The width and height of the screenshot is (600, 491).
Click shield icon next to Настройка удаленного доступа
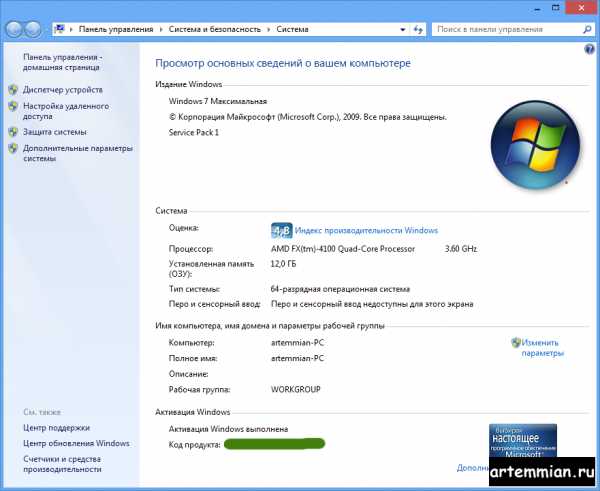point(13,106)
